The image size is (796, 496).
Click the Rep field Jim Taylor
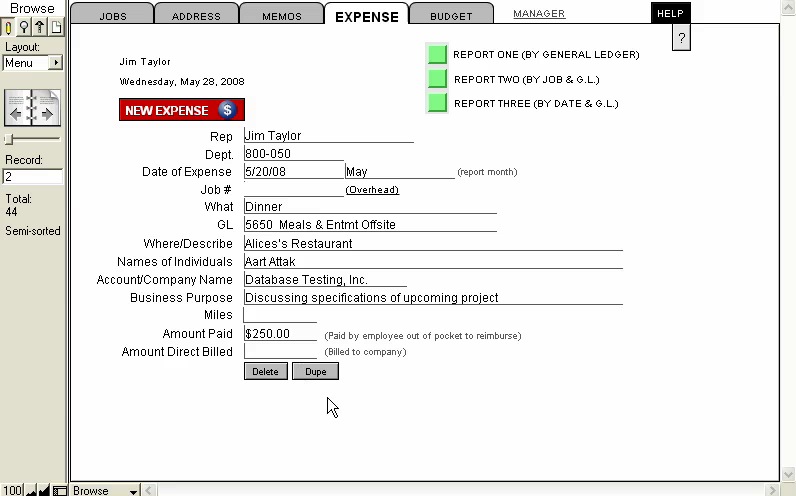pyautogui.click(x=328, y=136)
